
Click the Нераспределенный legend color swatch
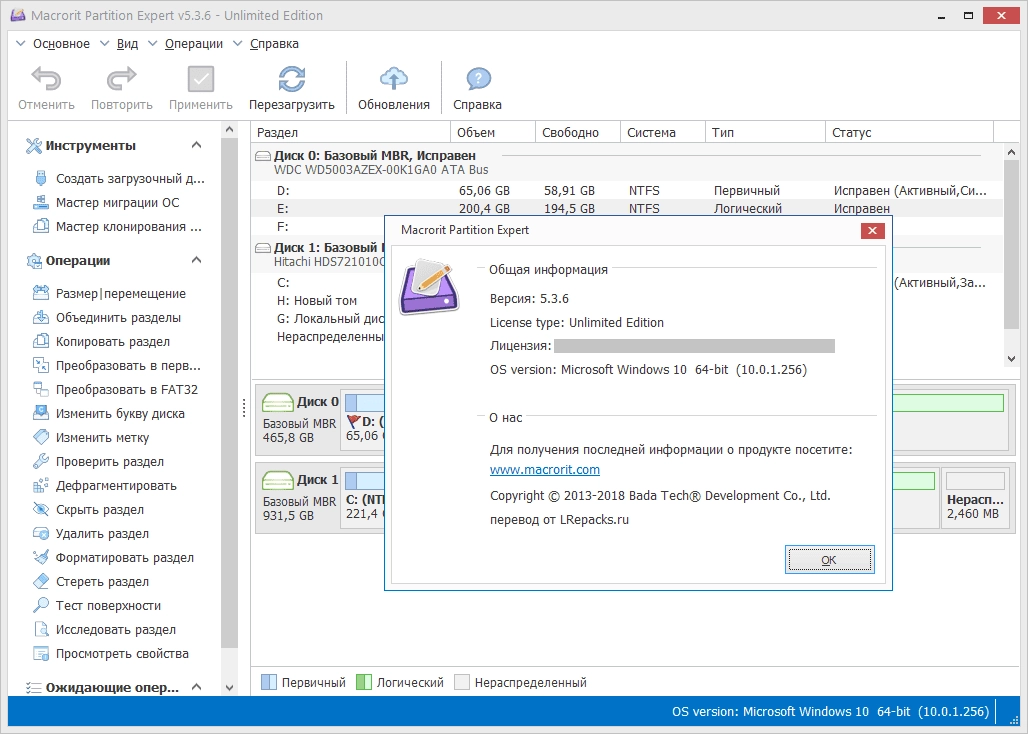[462, 682]
